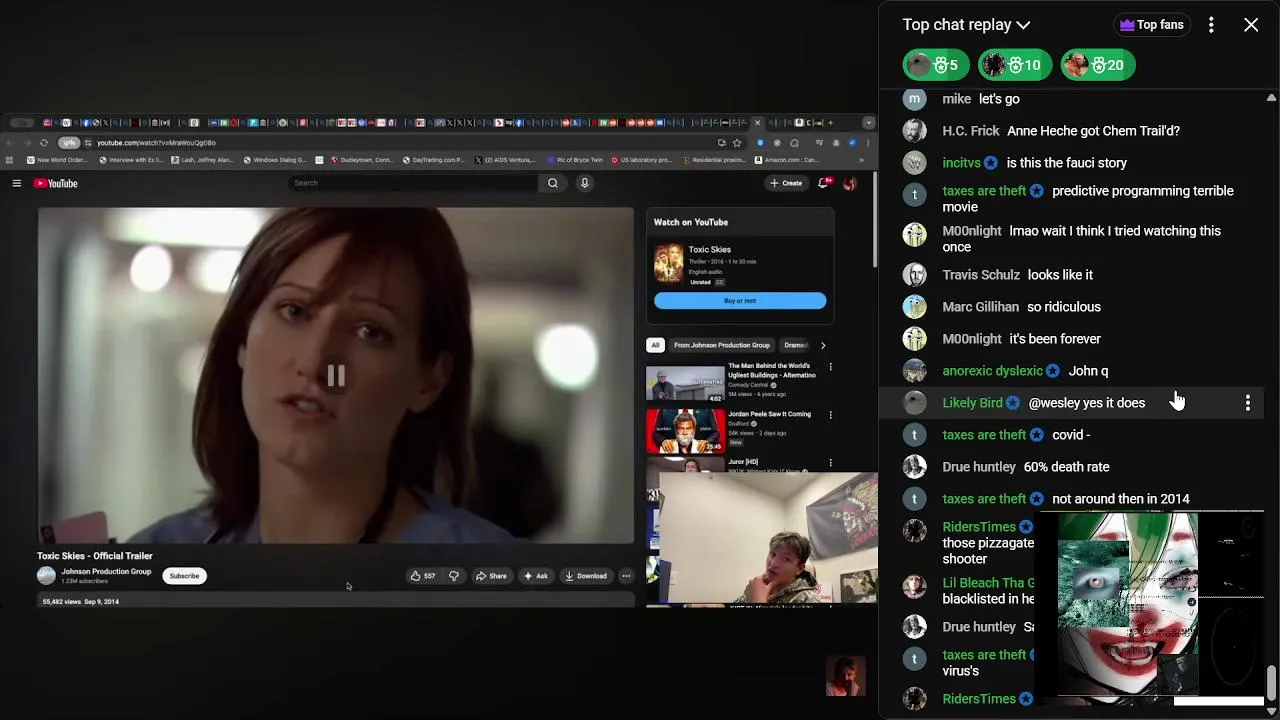The height and width of the screenshot is (720, 1280).
Task: Click the YouTube search magnifier button
Action: coord(552,183)
